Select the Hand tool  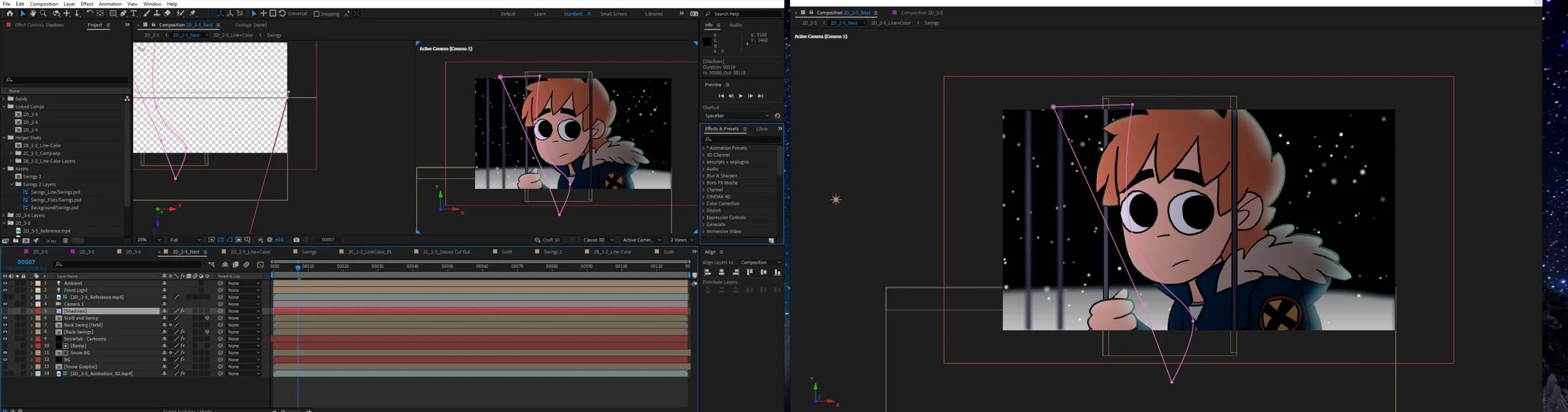click(33, 13)
